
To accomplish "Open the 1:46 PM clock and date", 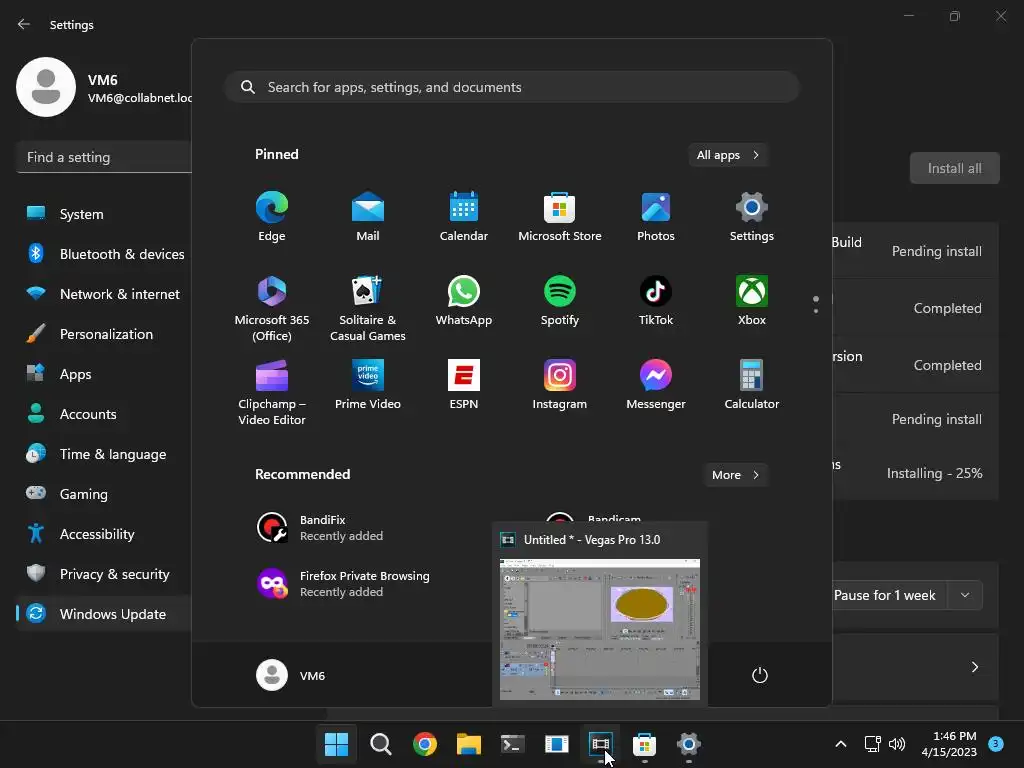I will point(950,744).
